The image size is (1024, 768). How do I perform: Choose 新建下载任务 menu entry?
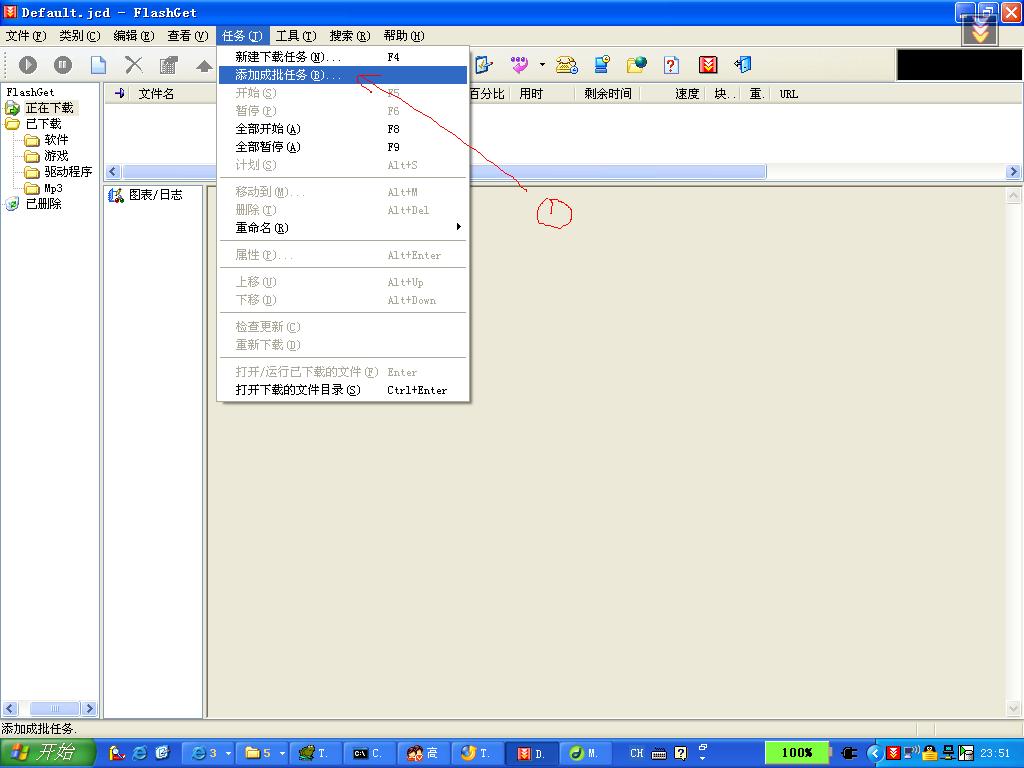point(288,57)
